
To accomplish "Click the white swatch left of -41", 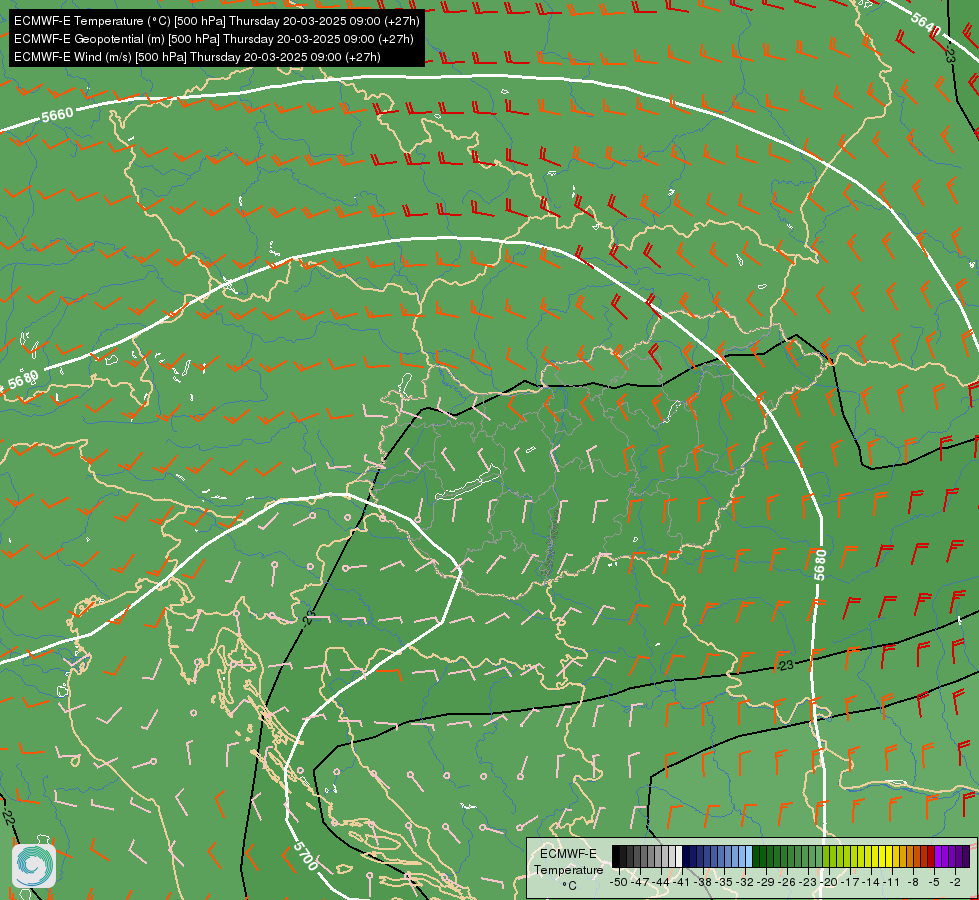I will [679, 856].
